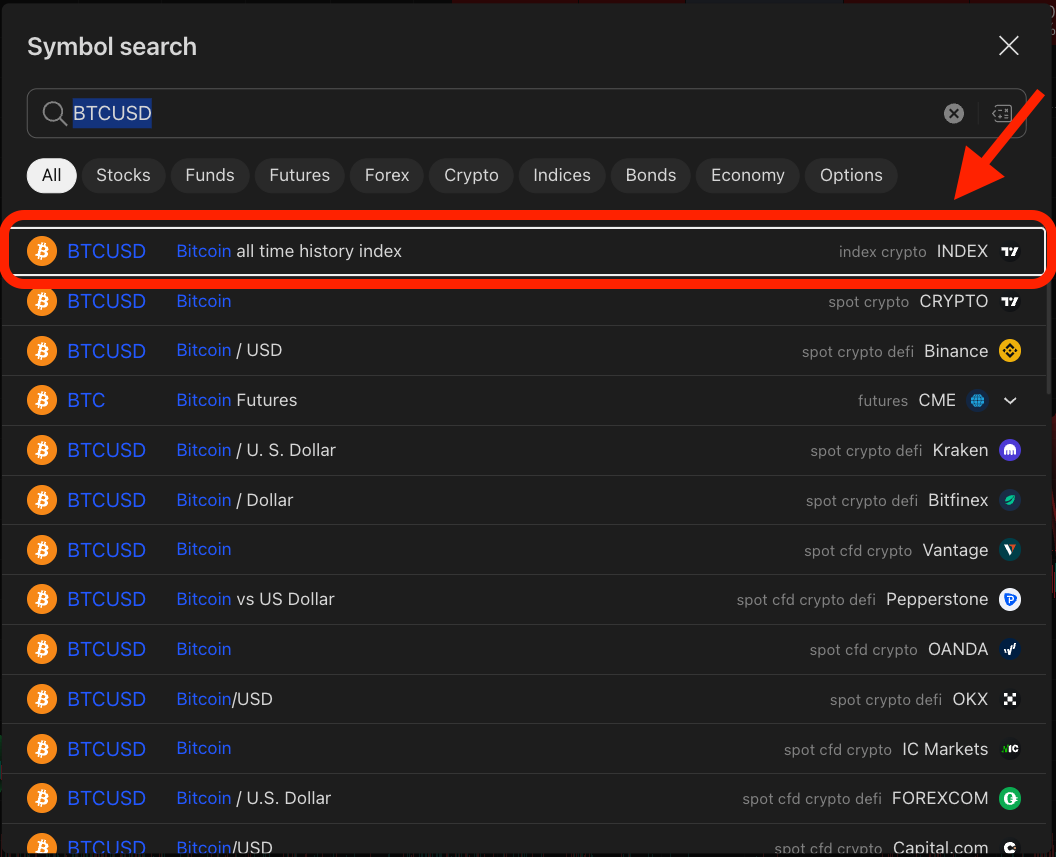Close the Symbol search dialog

[x=1008, y=46]
